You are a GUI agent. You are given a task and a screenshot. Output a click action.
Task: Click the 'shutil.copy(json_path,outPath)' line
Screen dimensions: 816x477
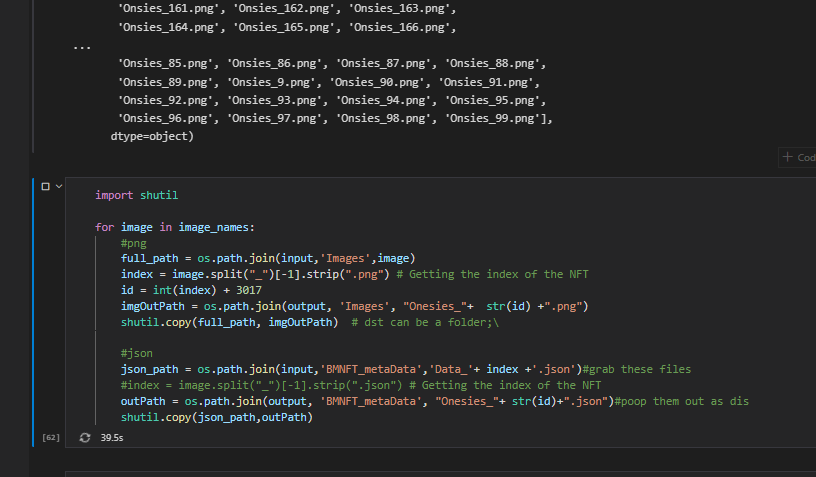pos(216,417)
